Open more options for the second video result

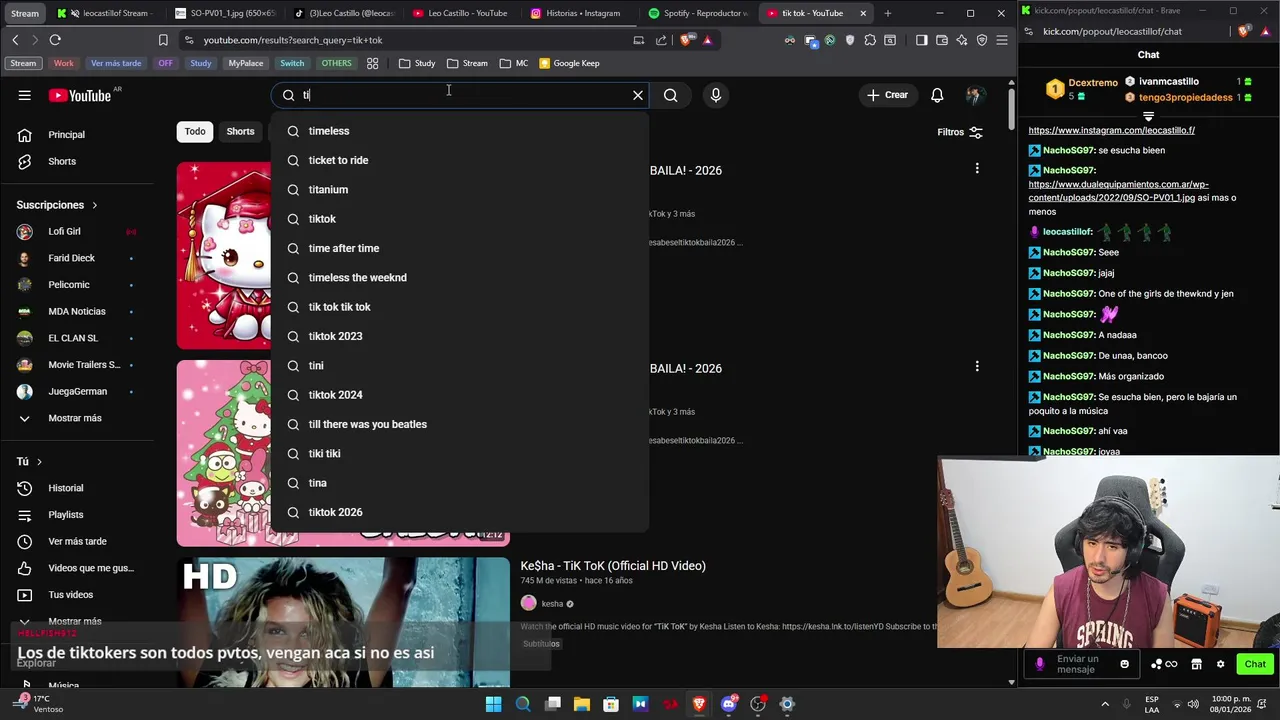click(977, 366)
